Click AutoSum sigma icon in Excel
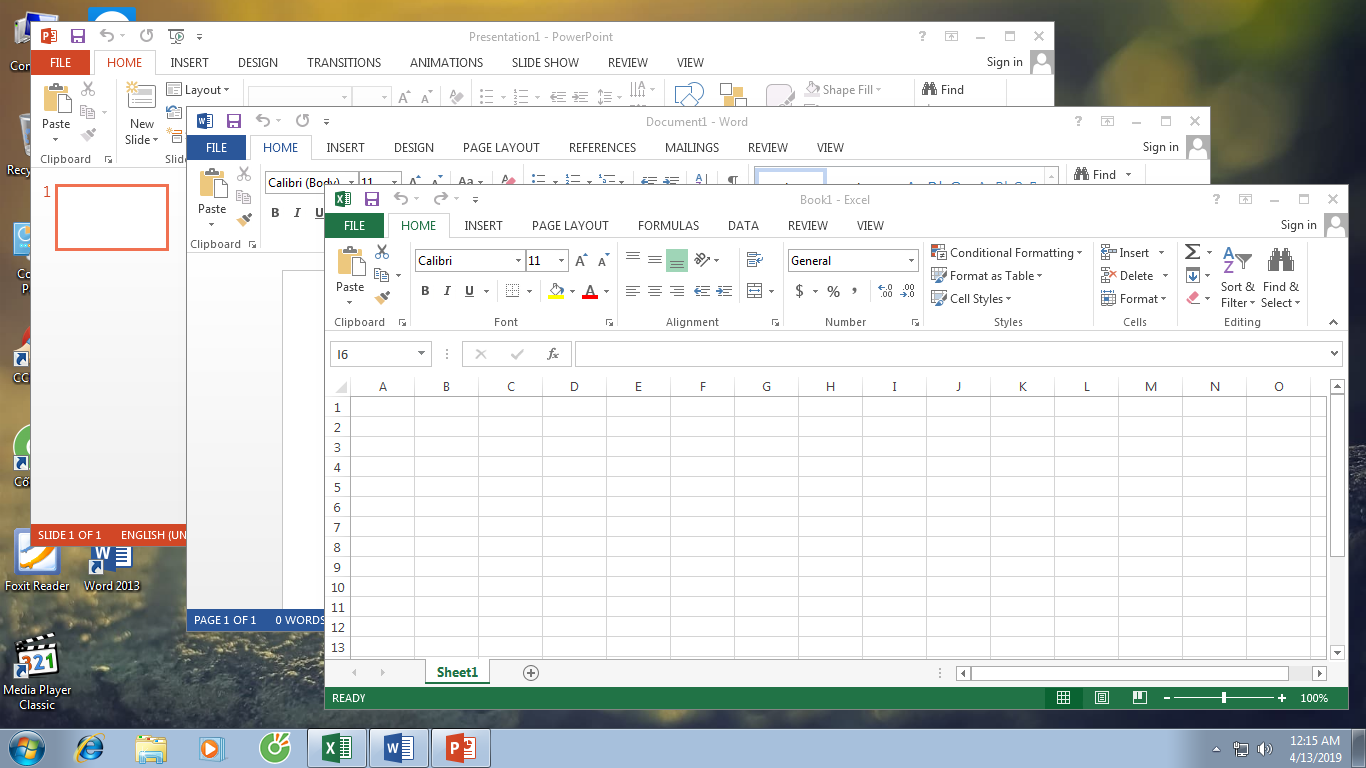Image resolution: width=1366 pixels, height=768 pixels. coord(1192,252)
